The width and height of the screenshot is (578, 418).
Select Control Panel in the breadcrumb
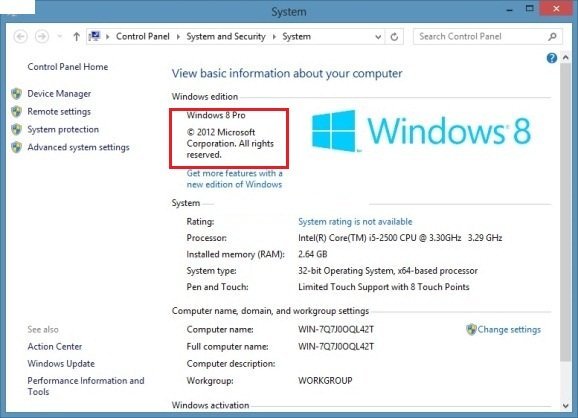pyautogui.click(x=143, y=36)
